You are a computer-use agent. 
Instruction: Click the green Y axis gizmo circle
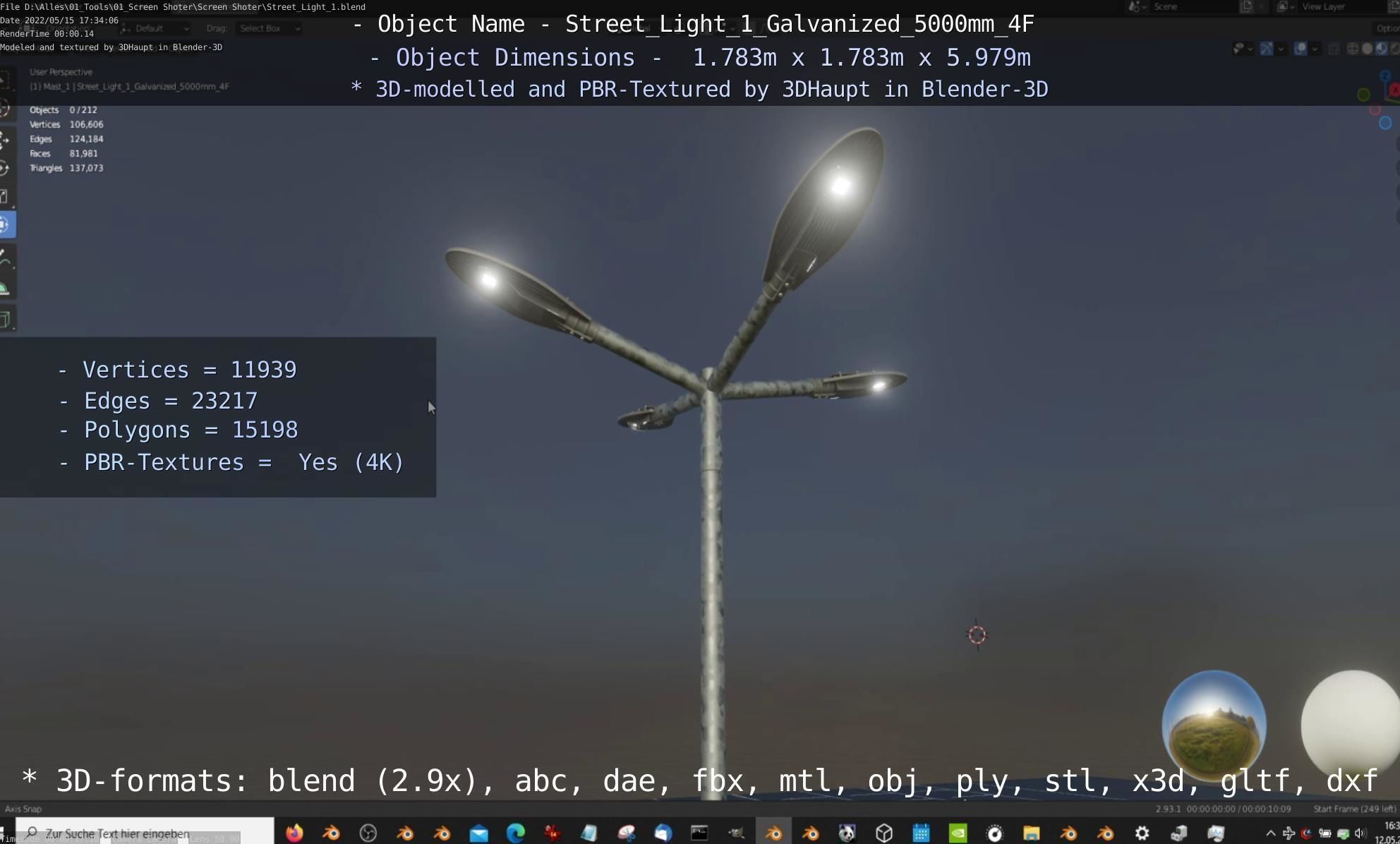[1363, 95]
